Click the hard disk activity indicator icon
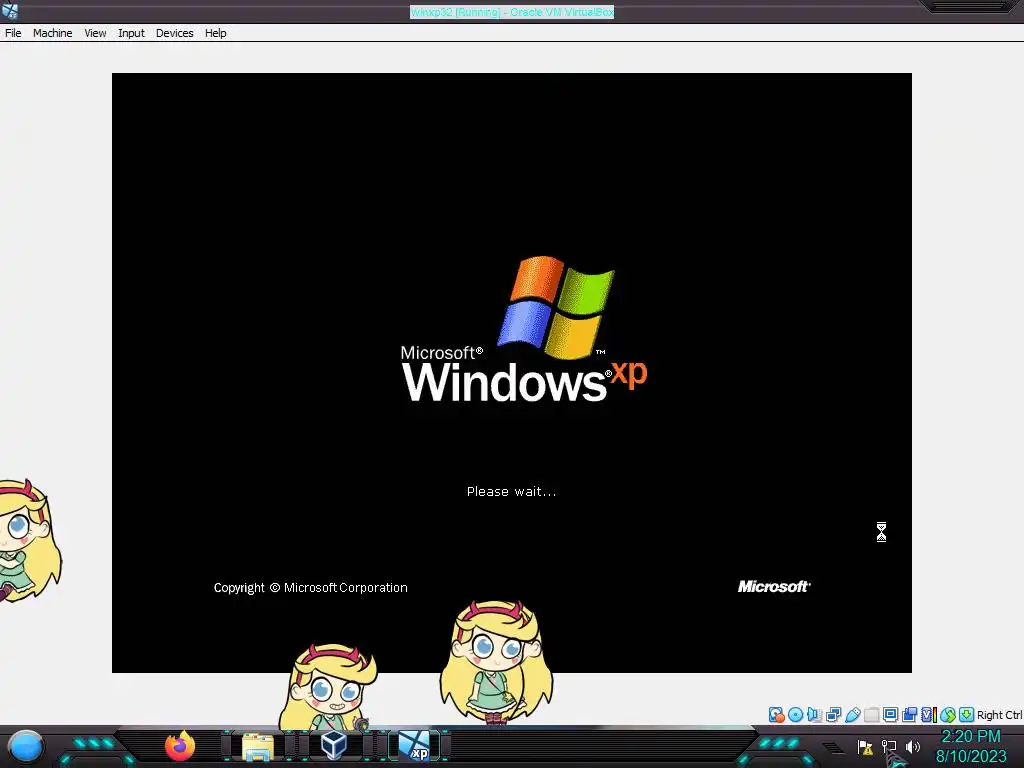 [x=776, y=714]
